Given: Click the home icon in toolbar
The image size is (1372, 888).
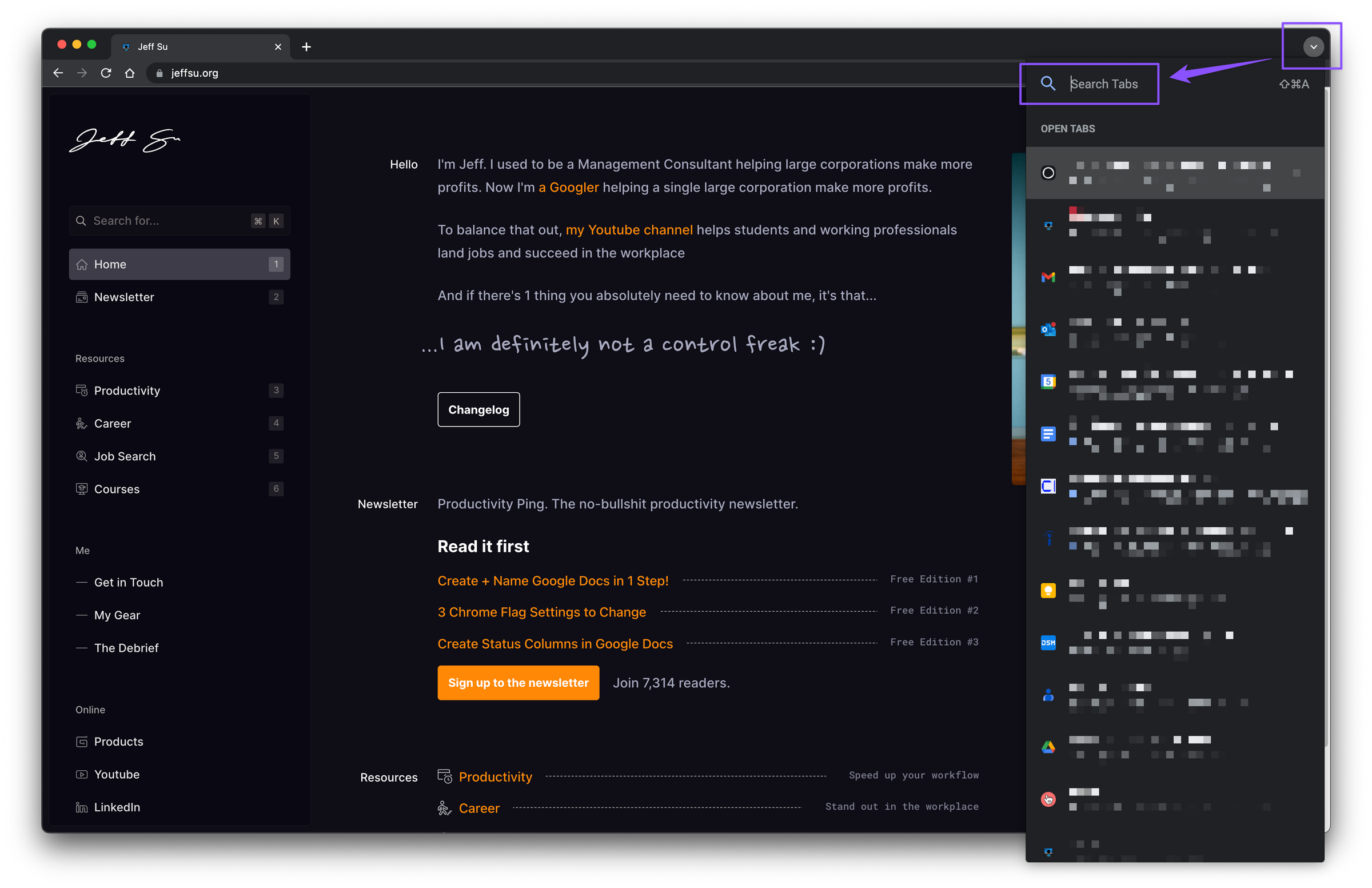Looking at the screenshot, I should [x=130, y=73].
